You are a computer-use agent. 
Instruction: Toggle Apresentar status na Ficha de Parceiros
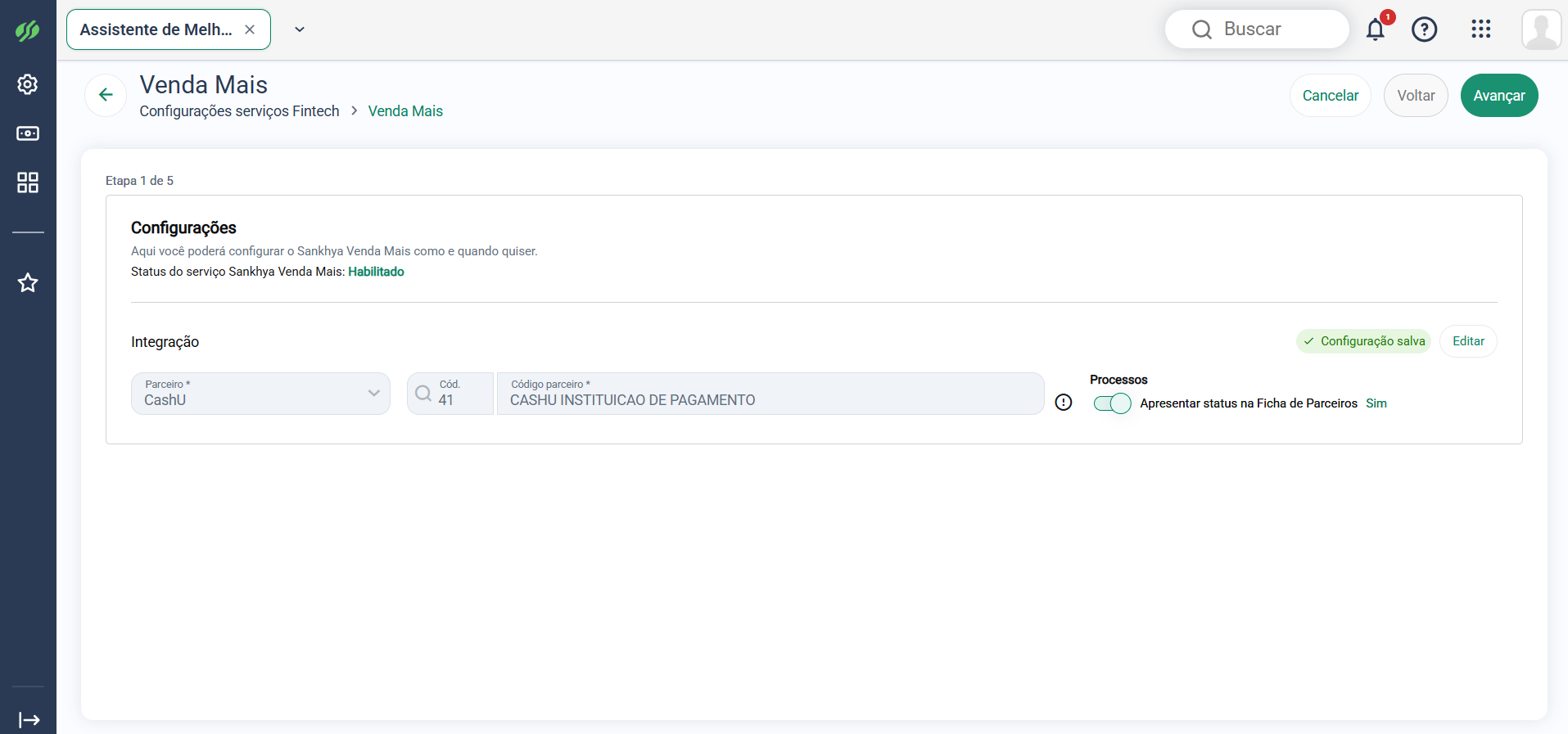[1113, 403]
